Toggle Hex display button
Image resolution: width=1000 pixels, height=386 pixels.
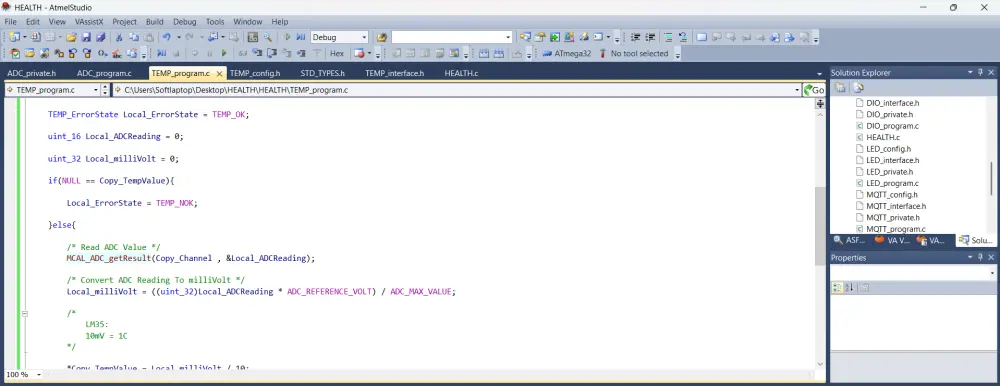click(337, 54)
